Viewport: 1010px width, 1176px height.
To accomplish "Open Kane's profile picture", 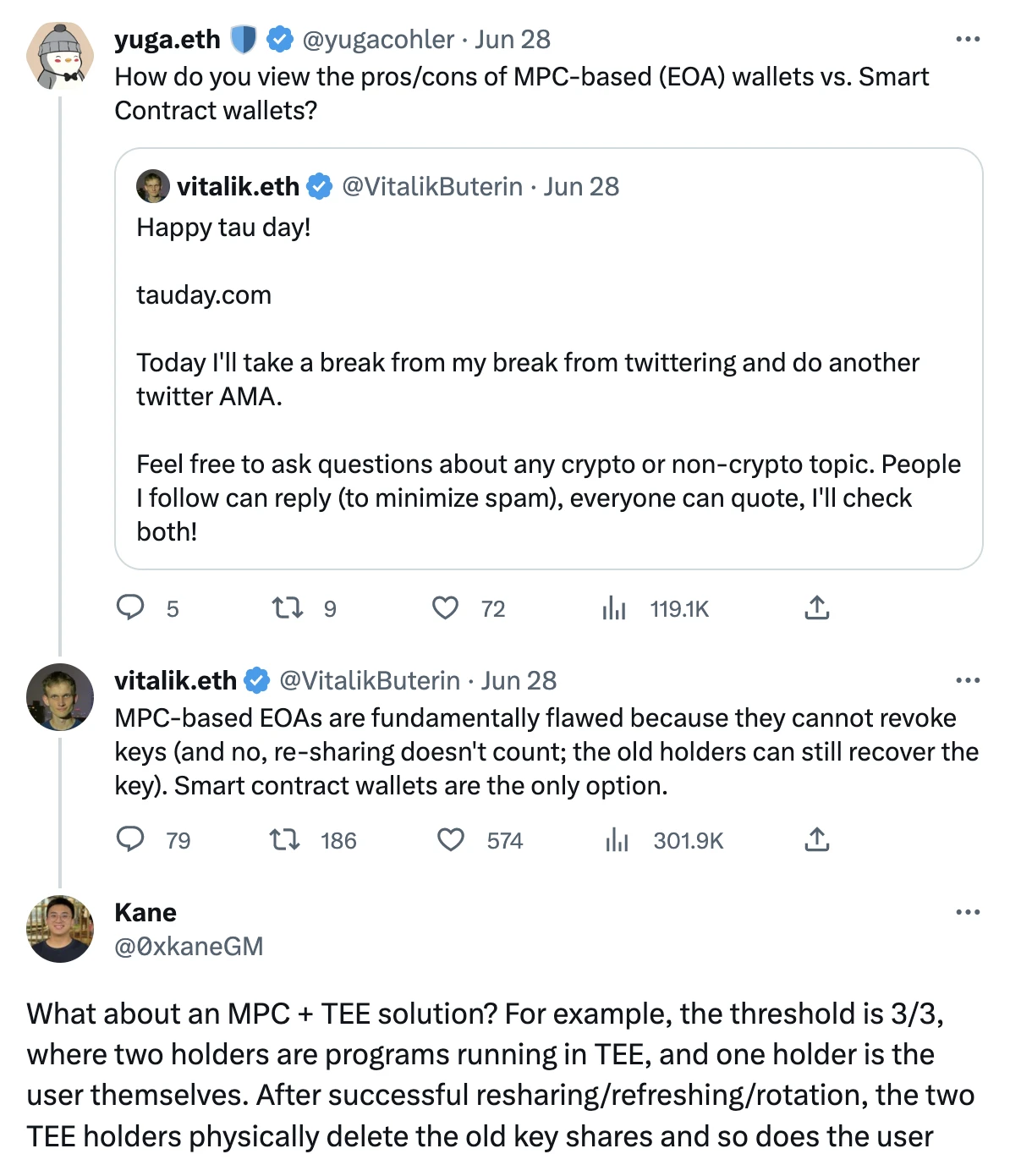I will pos(60,929).
